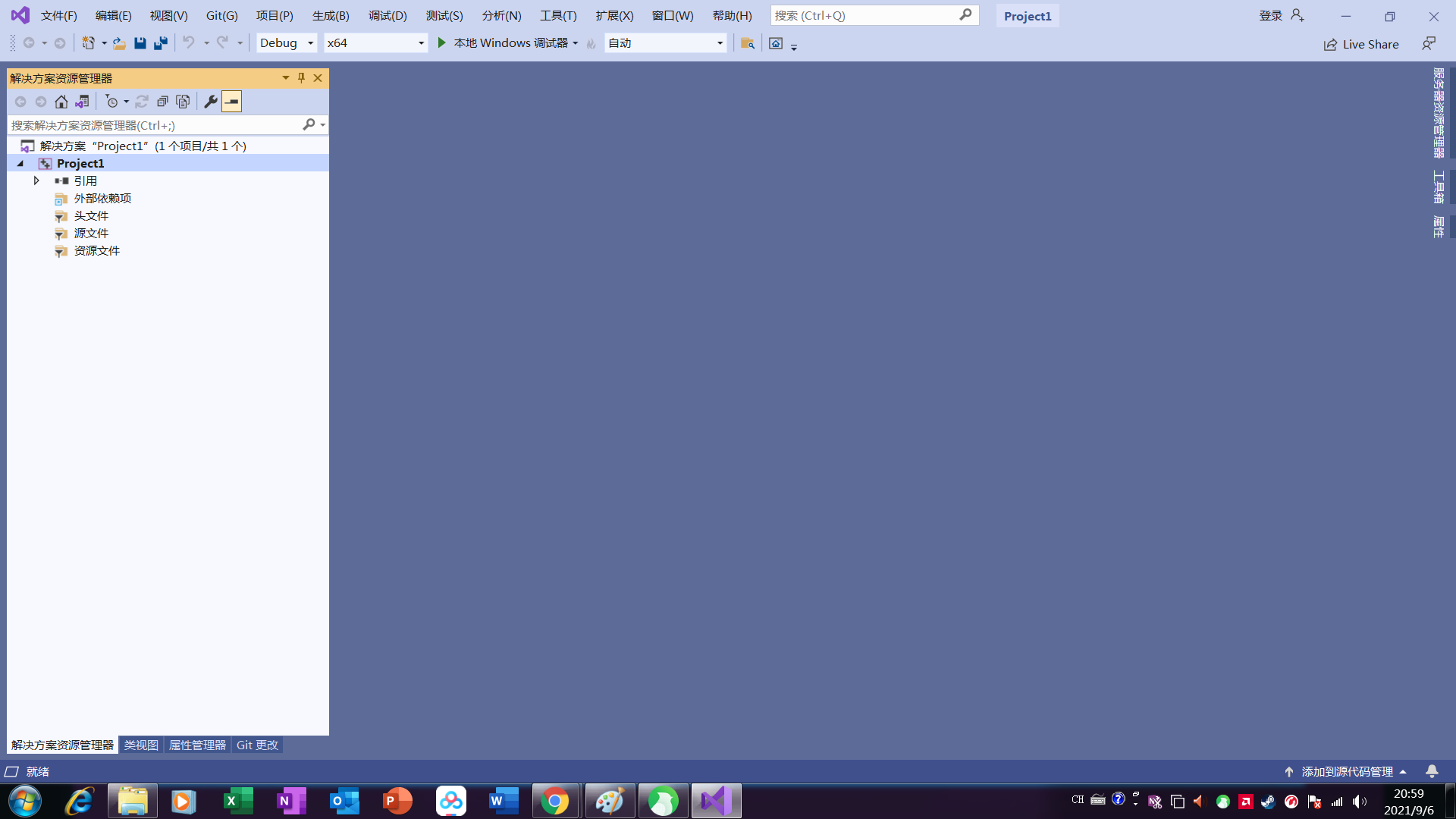Collapse the Project1 tree node
Viewport: 1456px width, 819px height.
[20, 164]
